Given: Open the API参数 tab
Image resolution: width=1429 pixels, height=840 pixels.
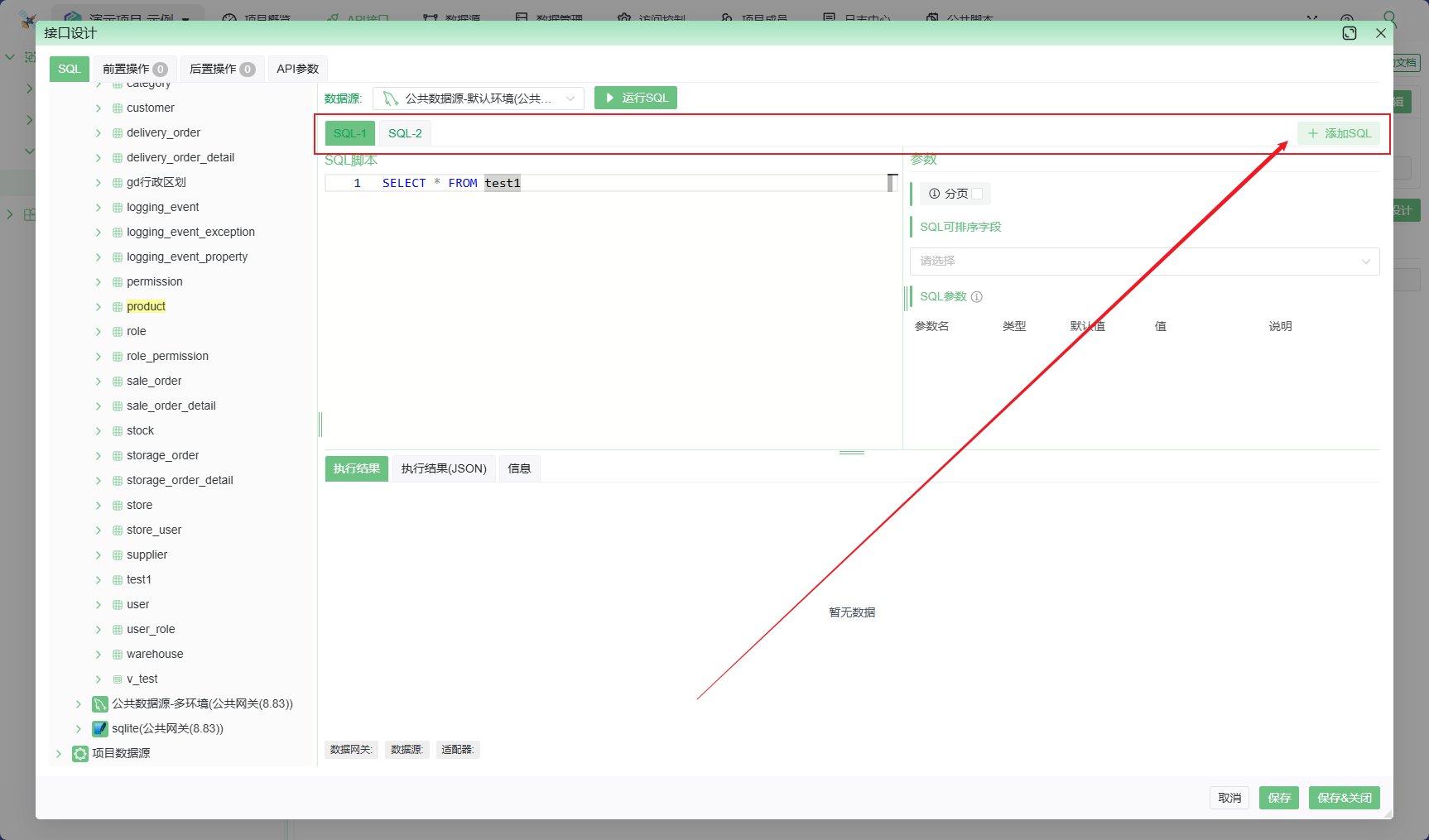Looking at the screenshot, I should [x=297, y=69].
